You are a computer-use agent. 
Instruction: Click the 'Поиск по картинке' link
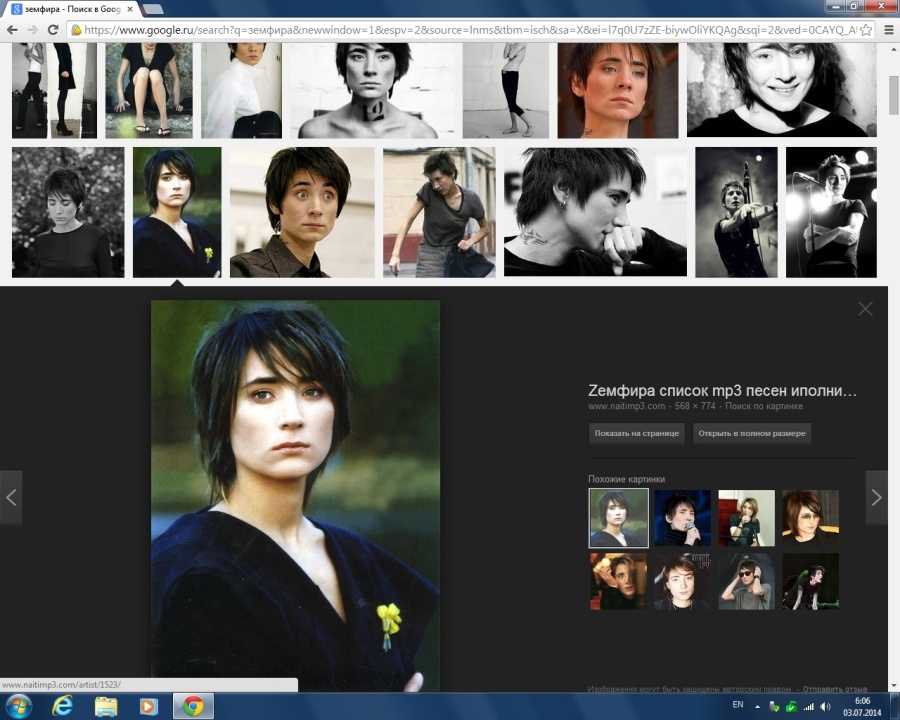[x=764, y=407]
